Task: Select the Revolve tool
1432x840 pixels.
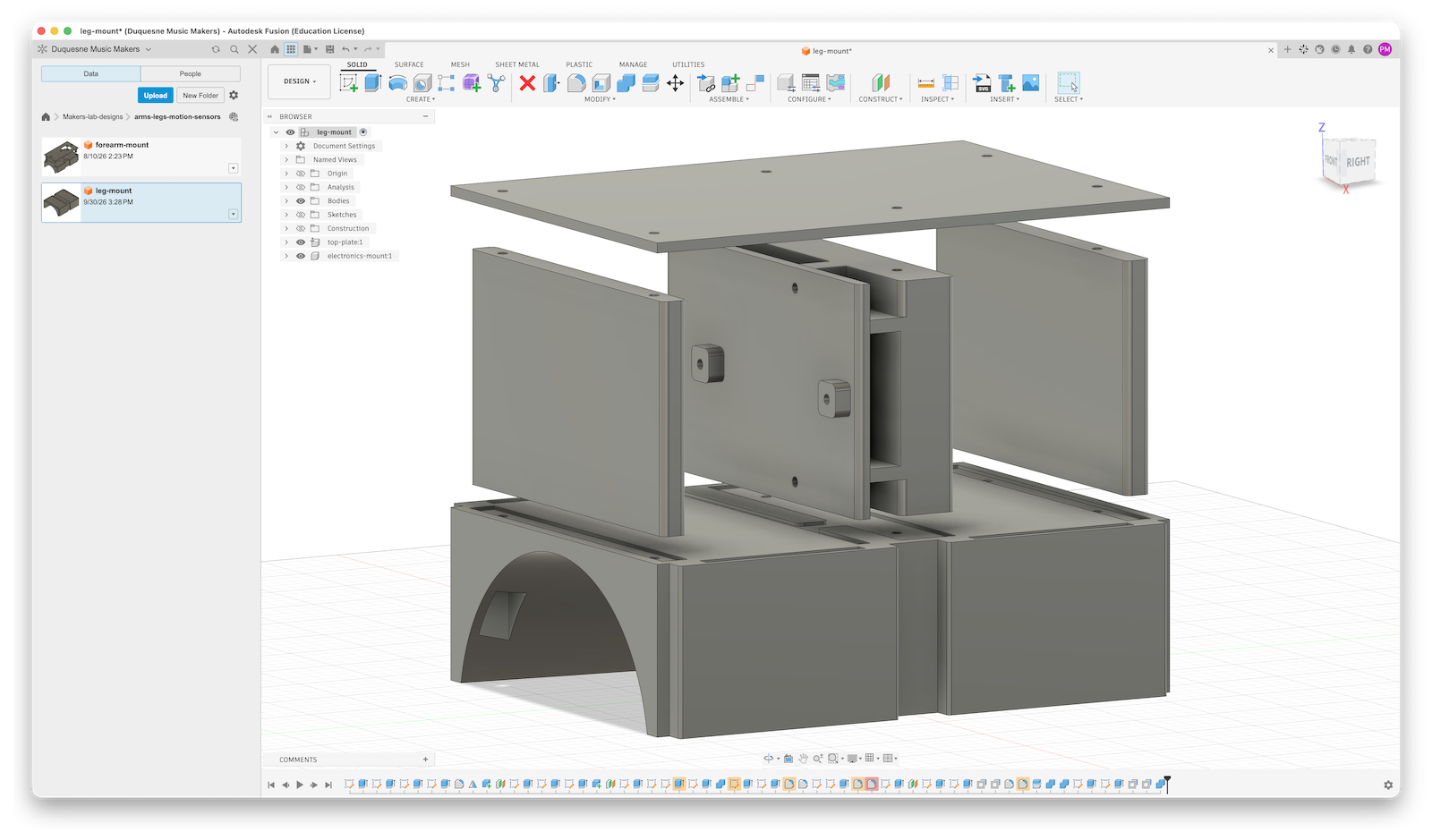Action: (397, 83)
